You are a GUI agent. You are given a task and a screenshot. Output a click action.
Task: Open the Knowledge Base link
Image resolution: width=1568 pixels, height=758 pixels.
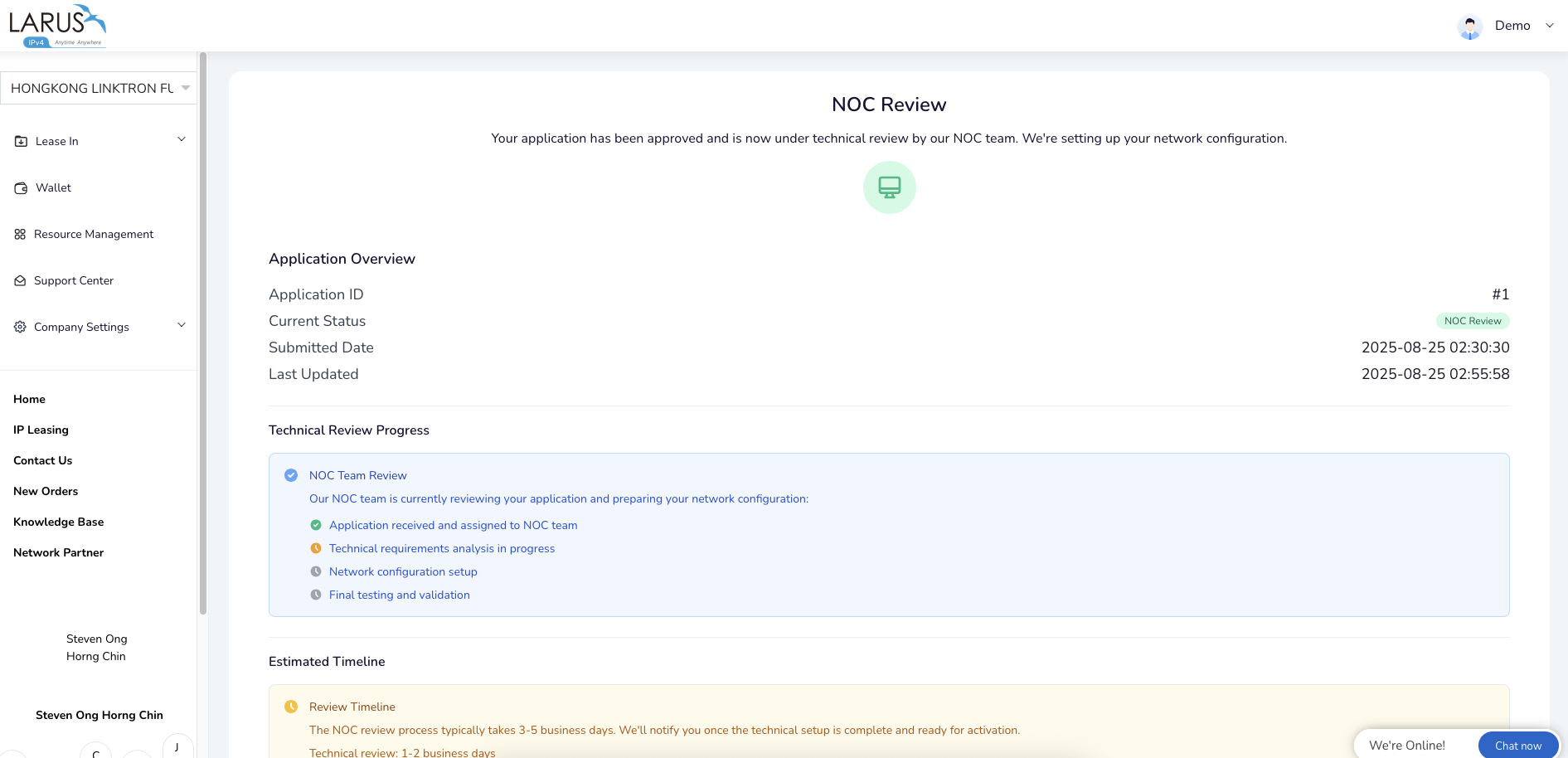pos(58,522)
